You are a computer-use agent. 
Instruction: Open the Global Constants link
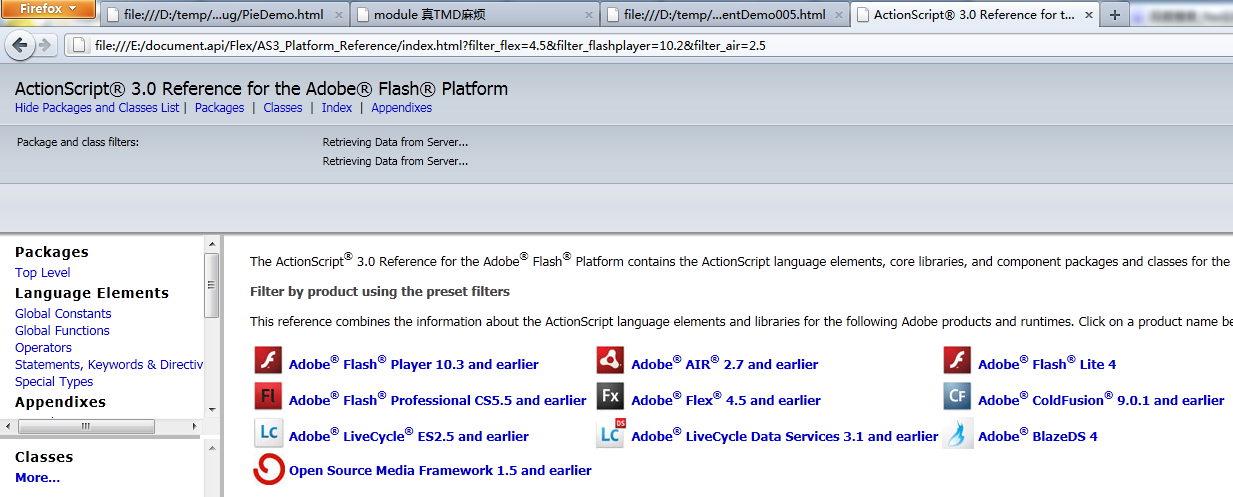[63, 313]
